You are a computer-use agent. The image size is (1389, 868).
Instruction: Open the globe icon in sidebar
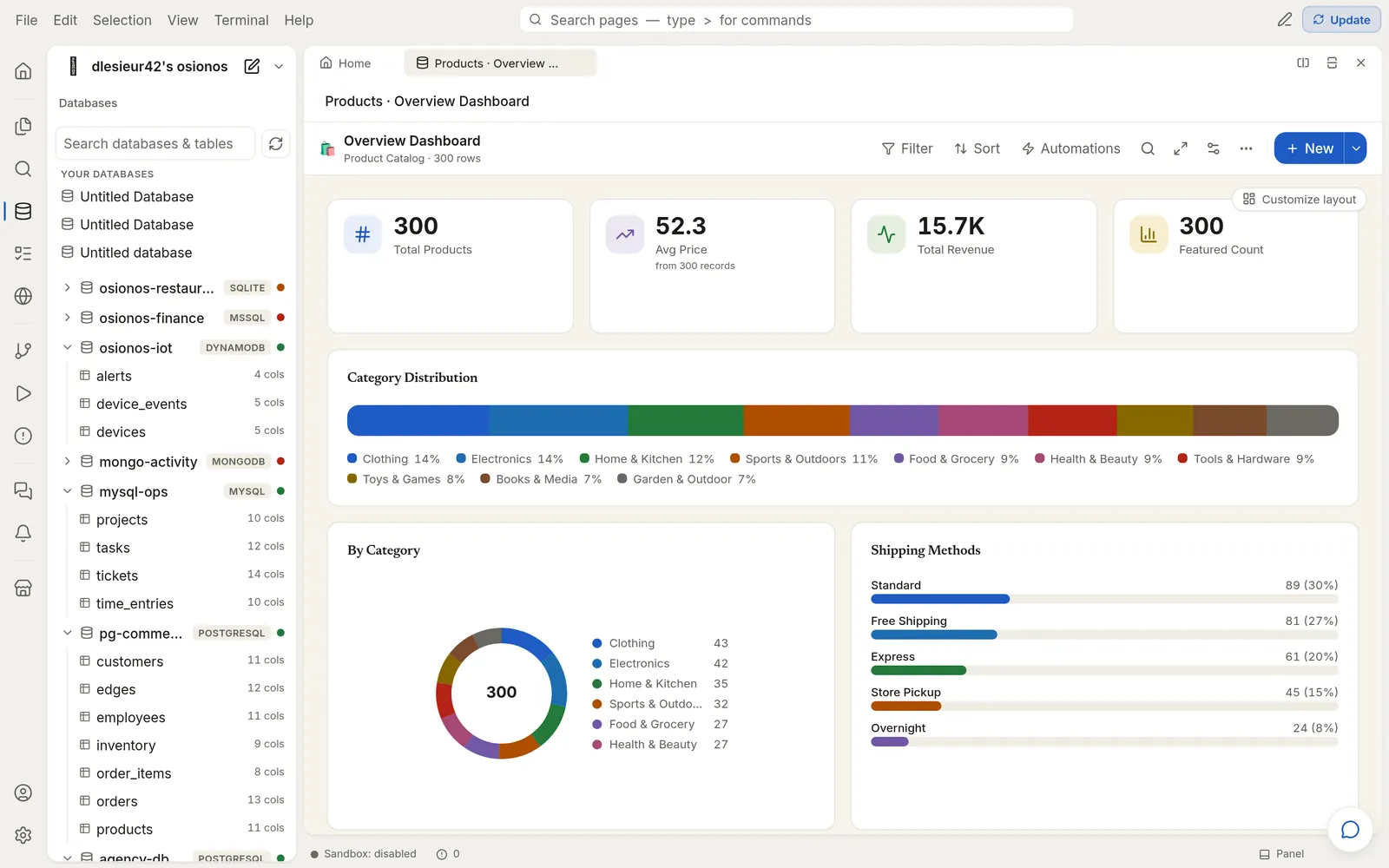(x=23, y=296)
